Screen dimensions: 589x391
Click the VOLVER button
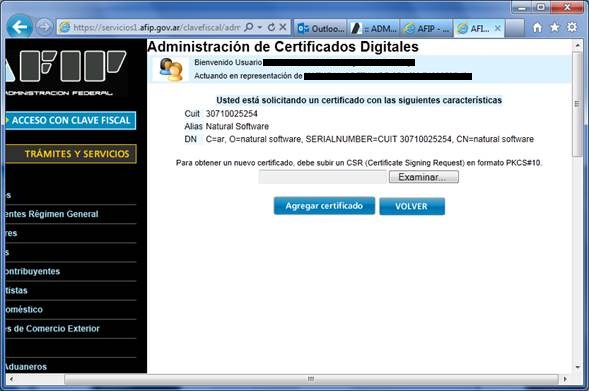(412, 207)
